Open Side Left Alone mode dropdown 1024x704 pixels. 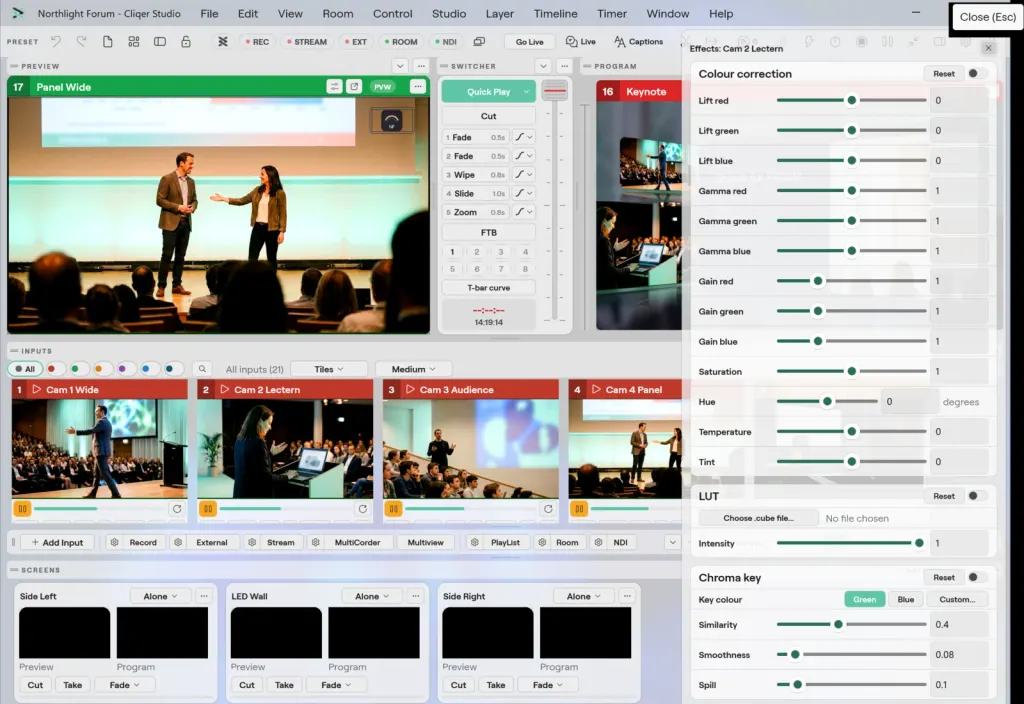(160, 596)
